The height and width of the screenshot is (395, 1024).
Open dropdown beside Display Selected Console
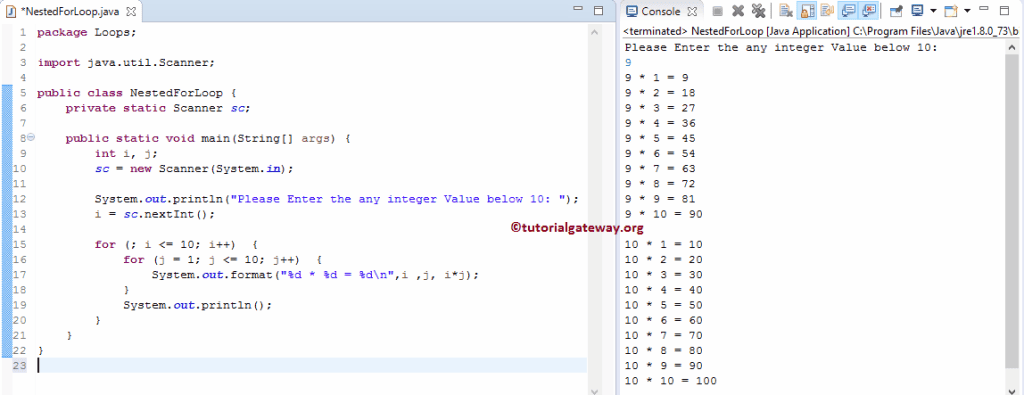coord(933,10)
